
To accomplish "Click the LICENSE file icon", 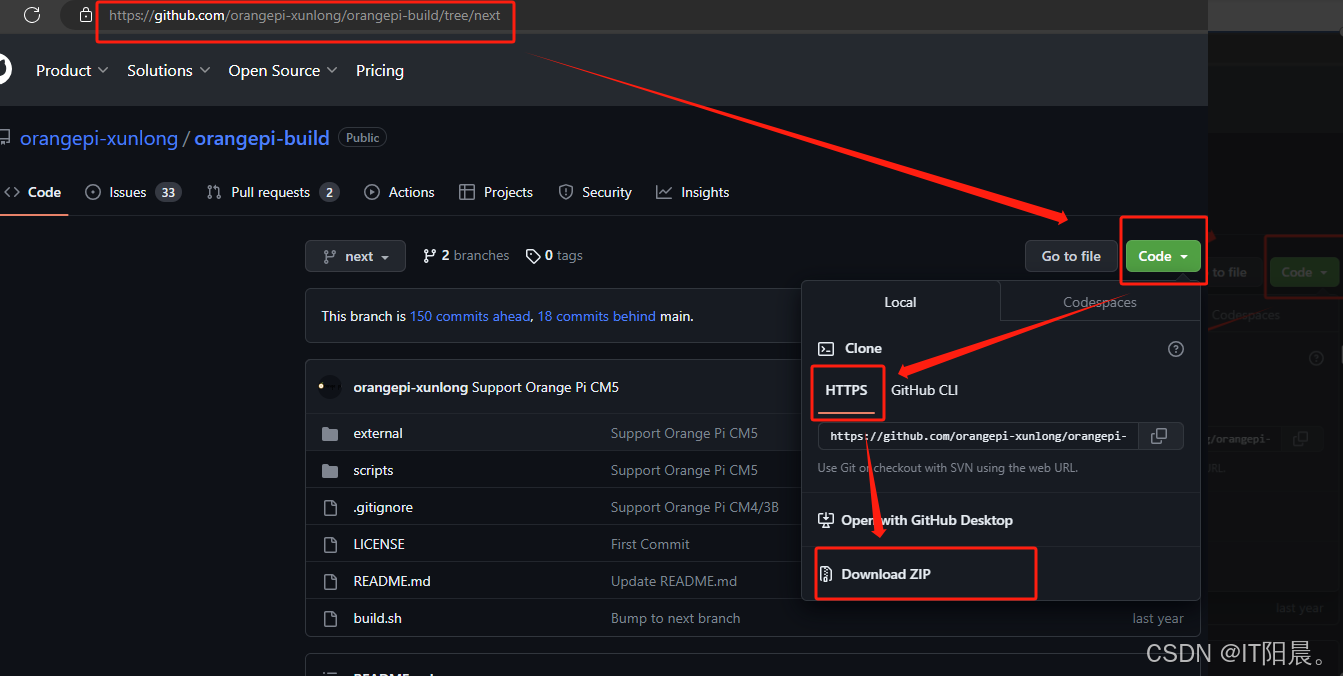I will [330, 544].
